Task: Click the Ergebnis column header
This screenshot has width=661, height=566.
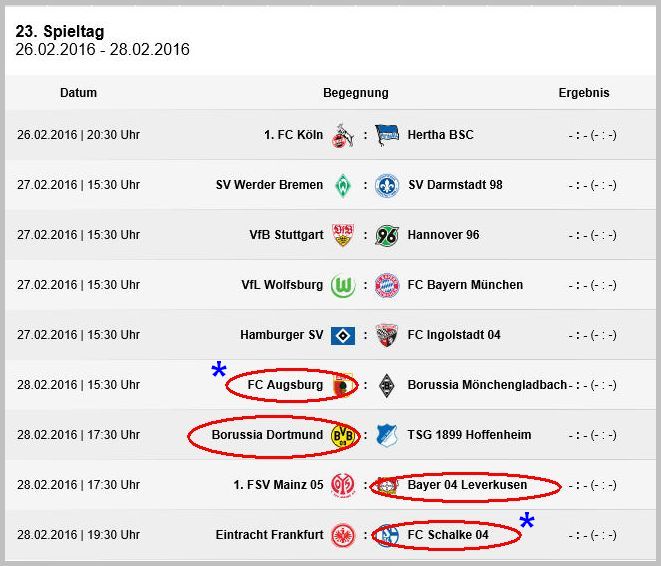Action: (584, 93)
